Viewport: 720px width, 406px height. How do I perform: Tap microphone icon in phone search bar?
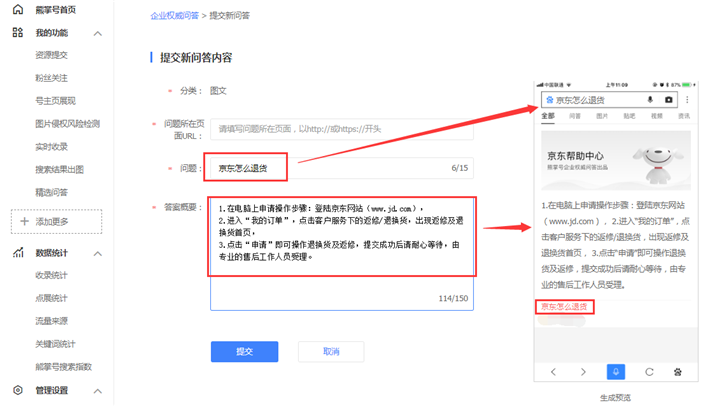(650, 100)
